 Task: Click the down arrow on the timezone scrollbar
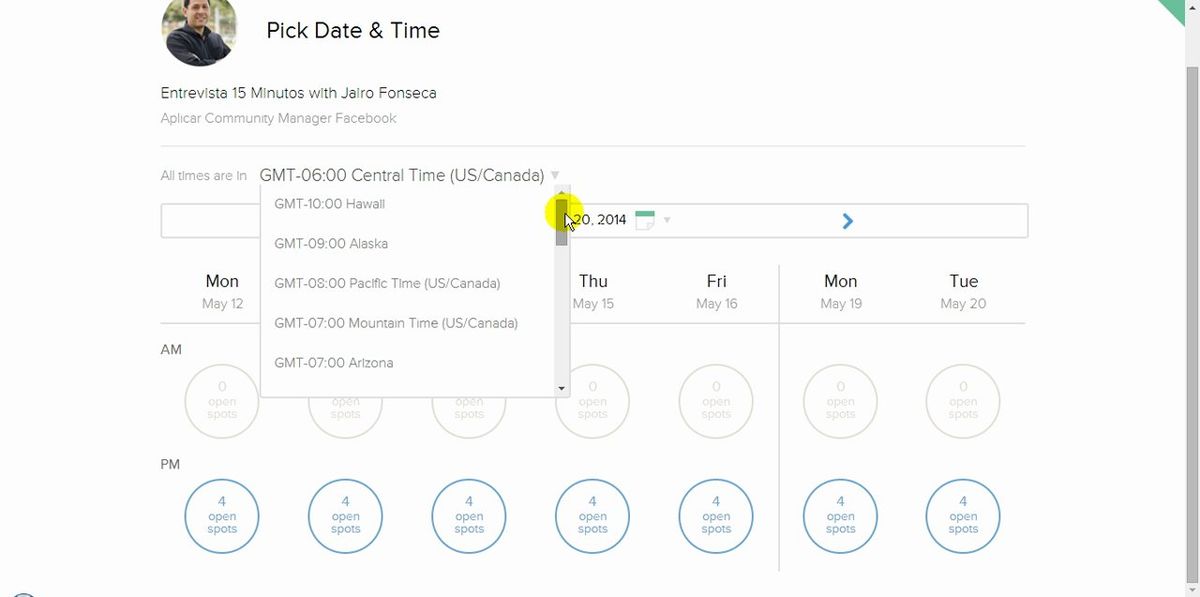563,388
